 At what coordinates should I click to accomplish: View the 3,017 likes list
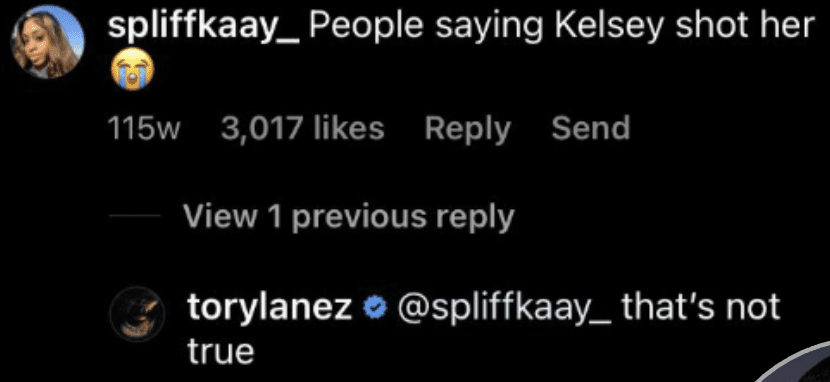(x=303, y=129)
